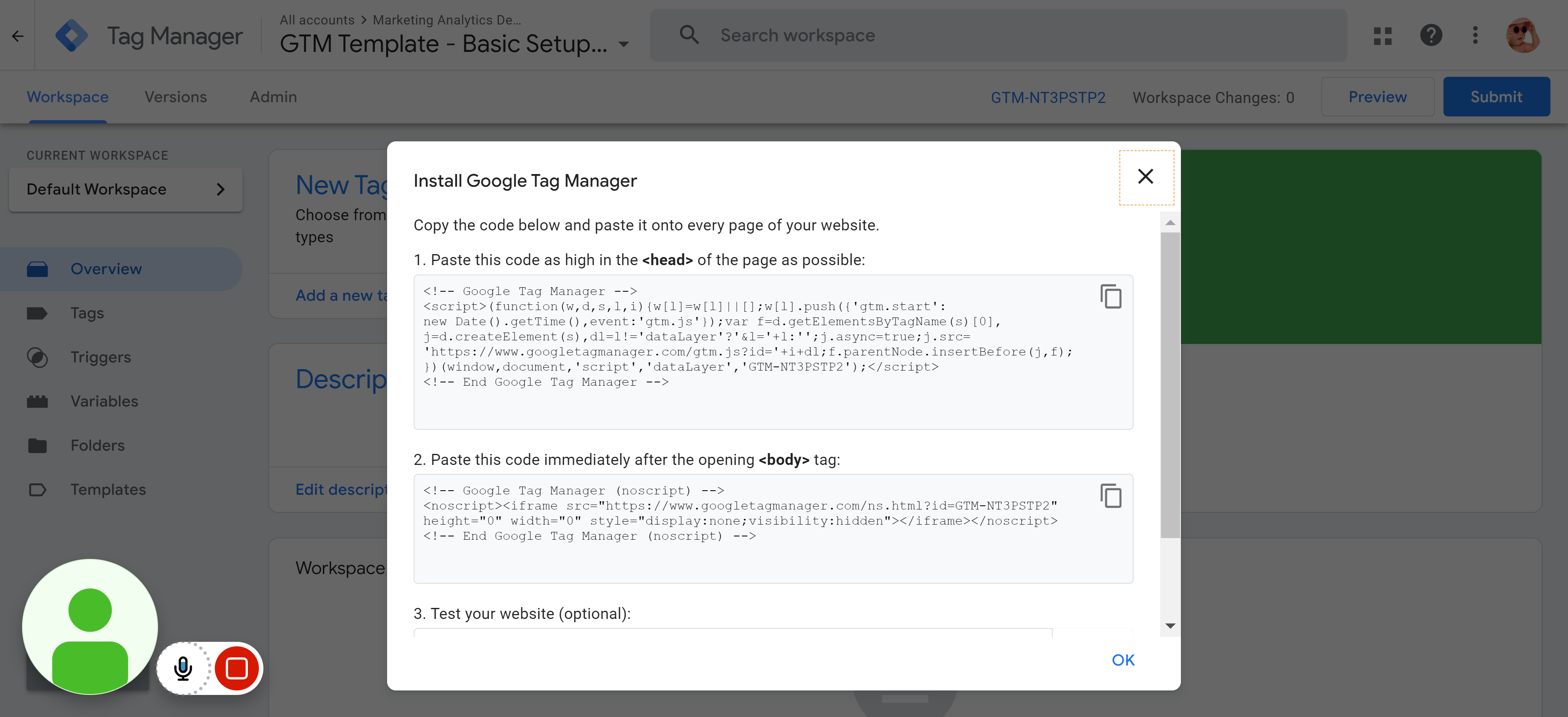Open the three-dot more options menu
Screen dimensions: 1568x717
1475,35
